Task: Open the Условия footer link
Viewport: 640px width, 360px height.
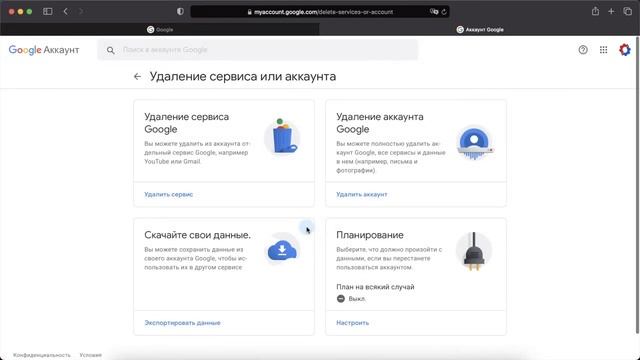Action: point(91,355)
